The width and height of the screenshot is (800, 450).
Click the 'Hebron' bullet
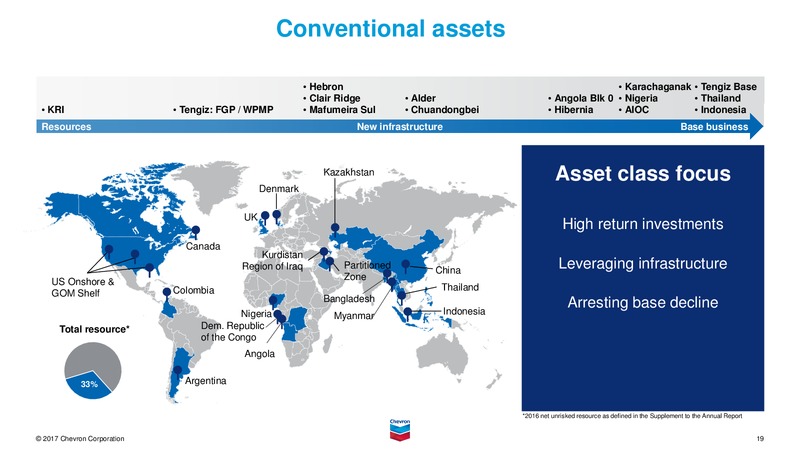pos(323,87)
